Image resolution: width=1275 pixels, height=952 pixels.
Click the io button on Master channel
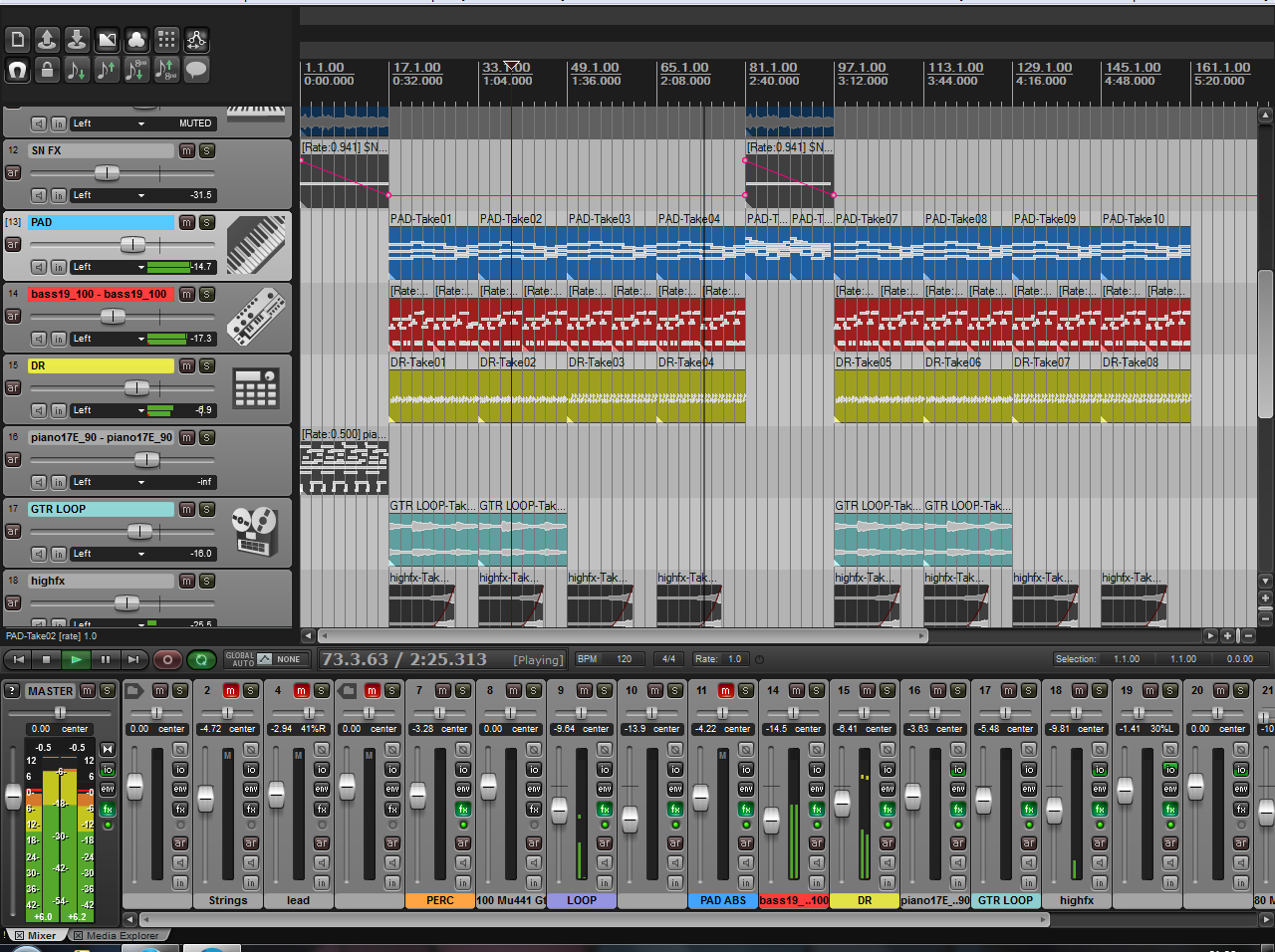[x=108, y=770]
